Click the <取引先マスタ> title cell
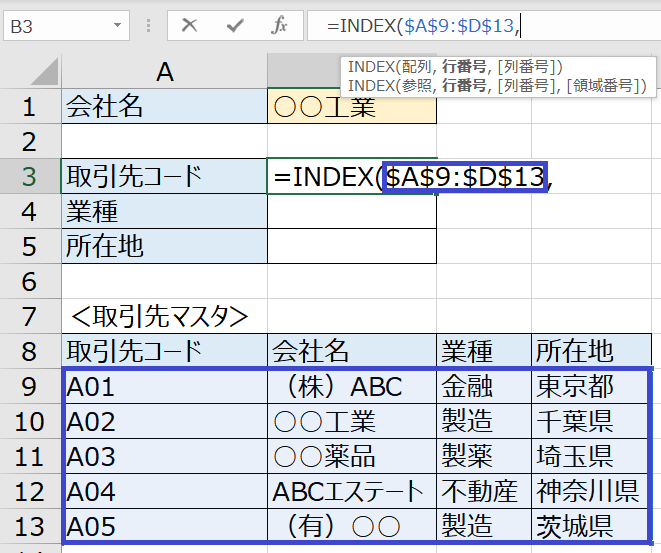The width and height of the screenshot is (661, 553). (x=164, y=316)
